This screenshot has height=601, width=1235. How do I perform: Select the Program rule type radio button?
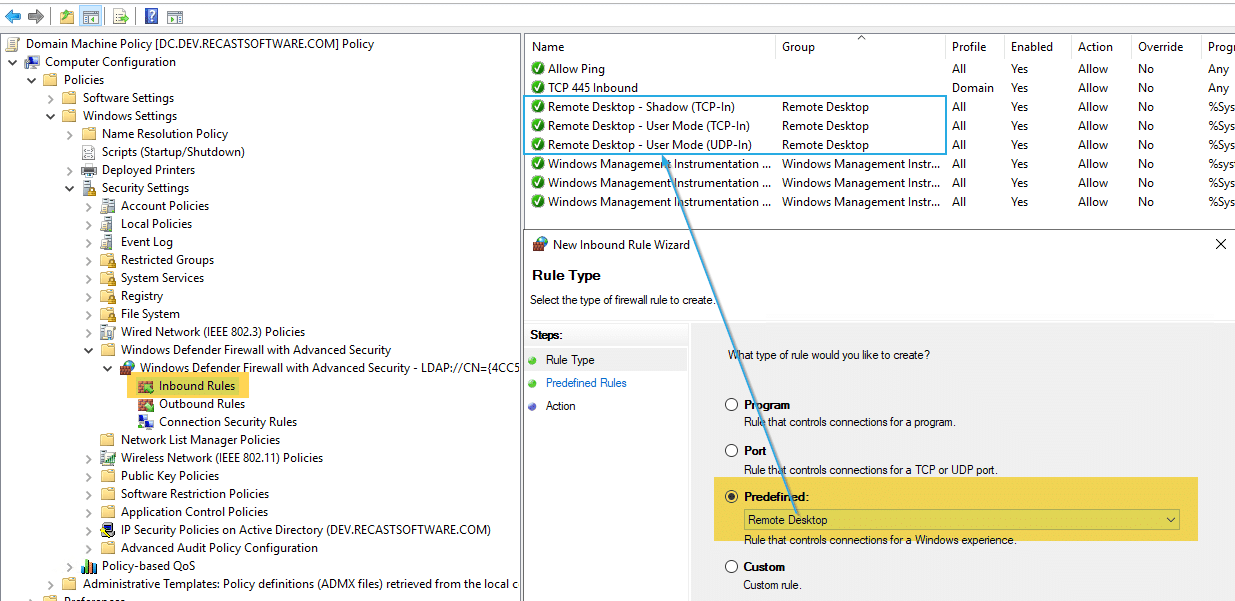tap(732, 405)
